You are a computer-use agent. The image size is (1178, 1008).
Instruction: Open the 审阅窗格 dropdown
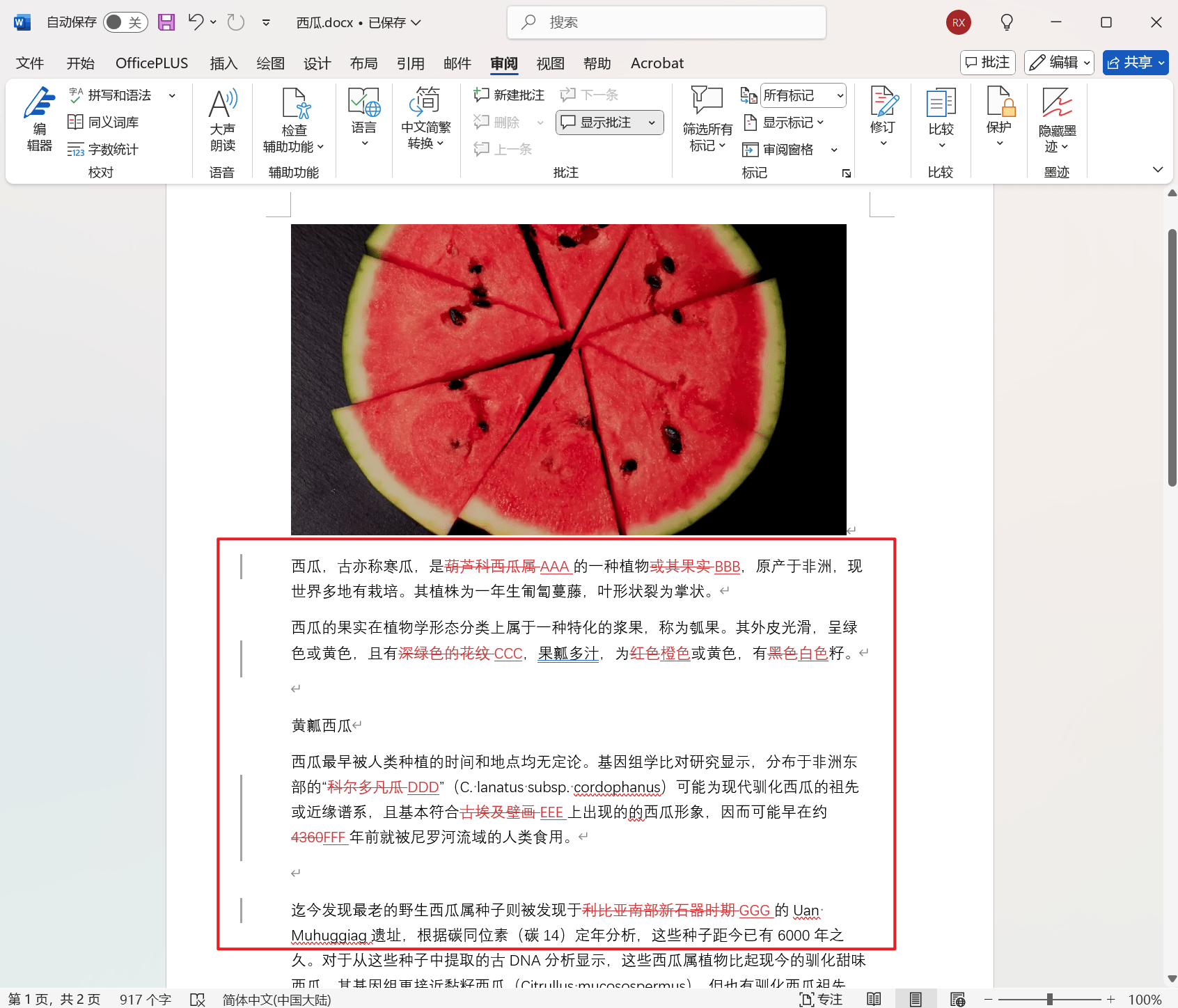[x=790, y=149]
